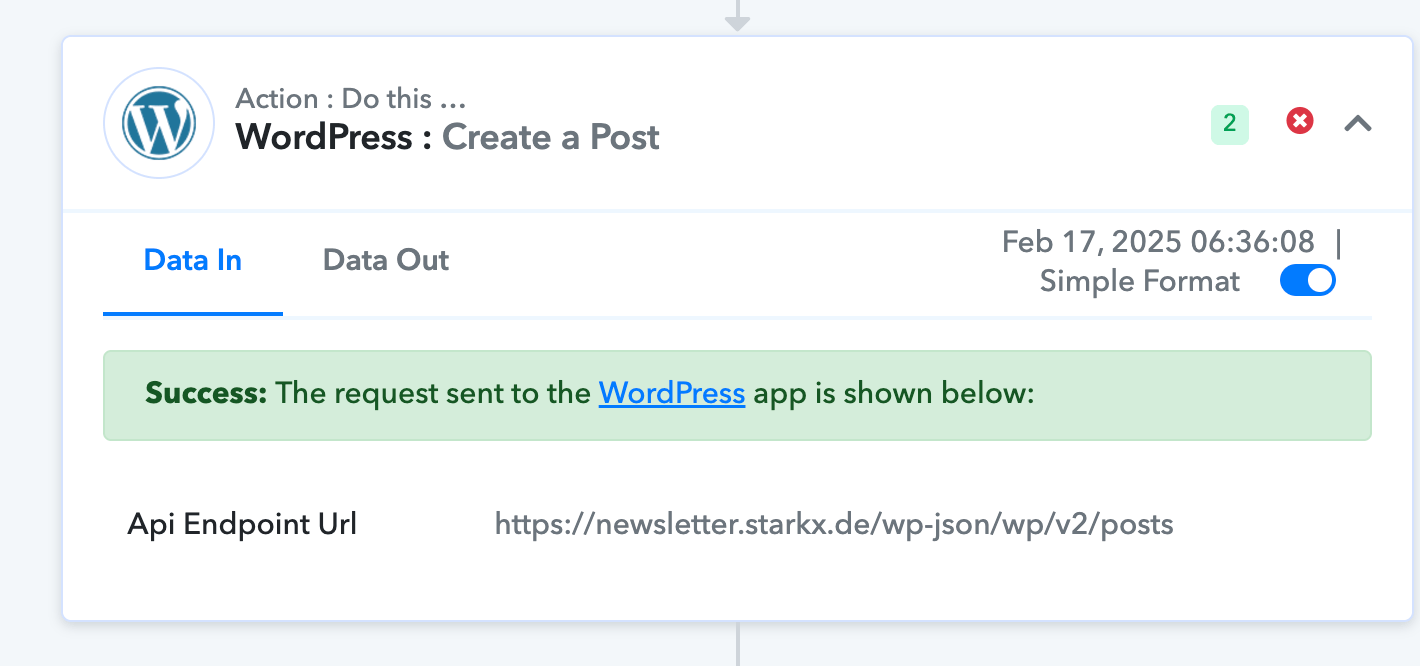
Task: Click the WordPress logo icon
Action: click(159, 123)
